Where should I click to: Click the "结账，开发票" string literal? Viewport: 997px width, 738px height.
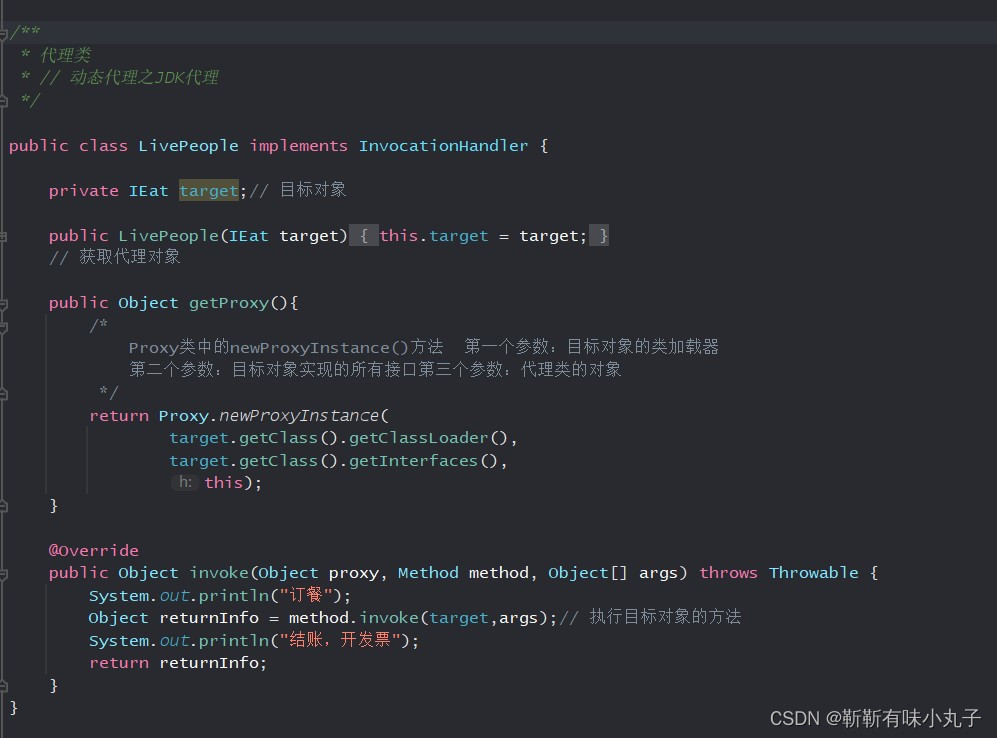340,639
